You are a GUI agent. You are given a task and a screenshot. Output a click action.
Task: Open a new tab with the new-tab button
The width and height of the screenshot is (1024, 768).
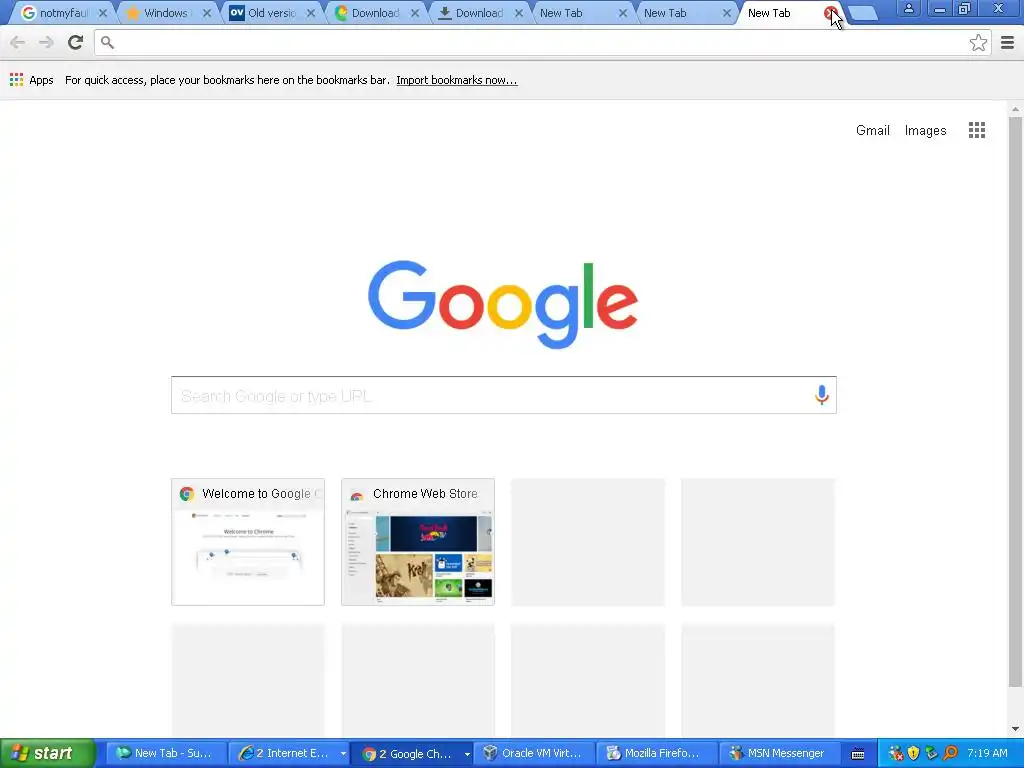pos(862,13)
